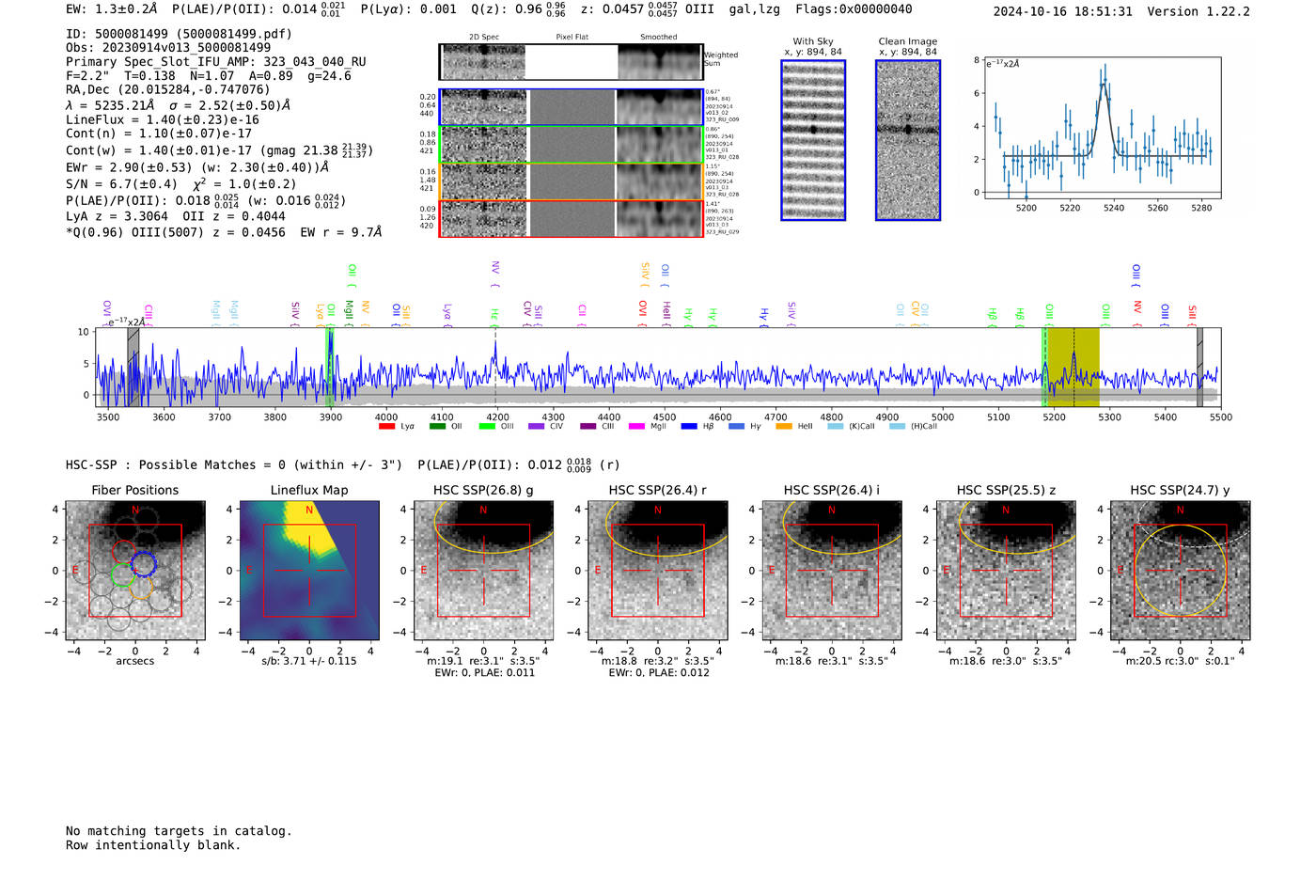Click the Weighted Sum 2D spectrum row
The image size is (1316, 896).
pos(572,62)
